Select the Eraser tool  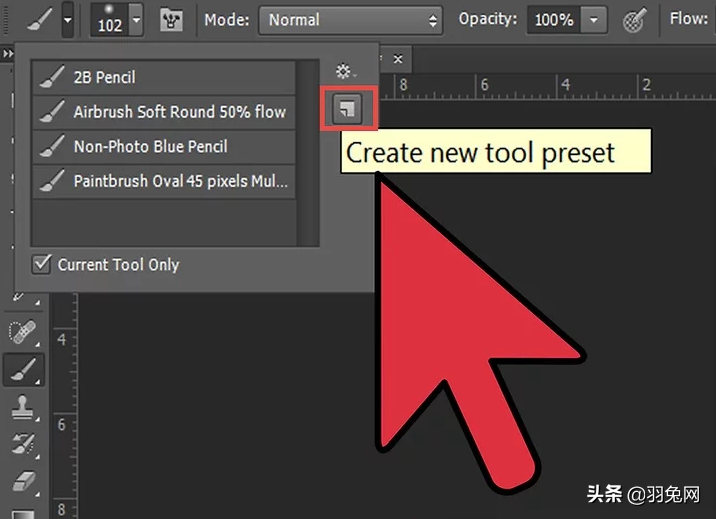24,482
